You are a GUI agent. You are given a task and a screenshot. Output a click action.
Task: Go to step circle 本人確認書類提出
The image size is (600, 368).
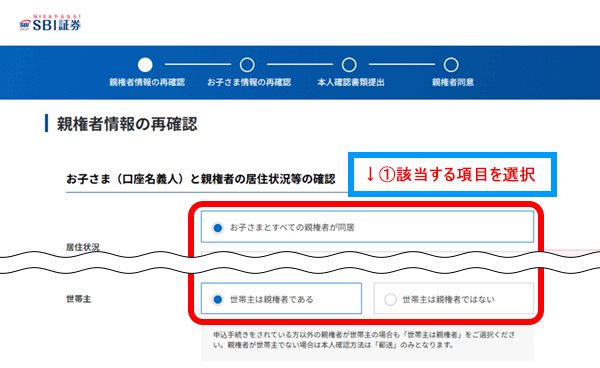coord(349,65)
